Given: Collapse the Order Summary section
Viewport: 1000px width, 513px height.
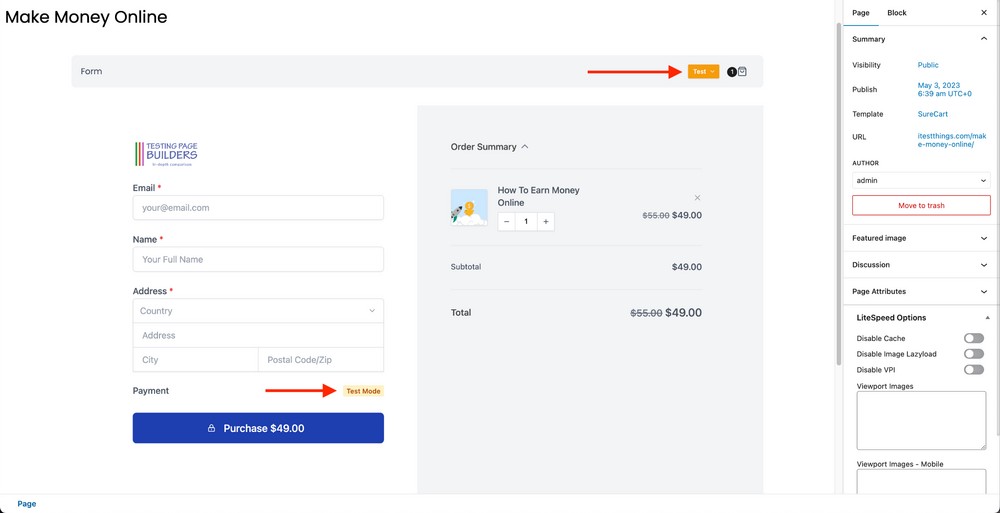Looking at the screenshot, I should point(490,147).
